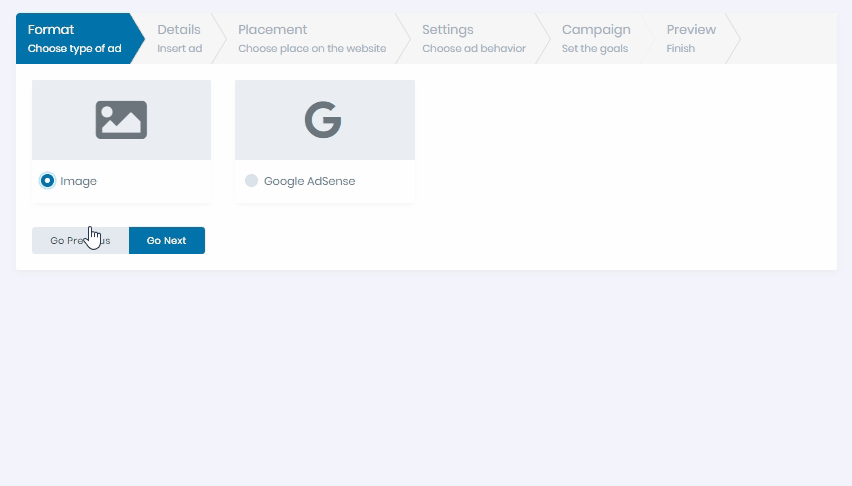
Task: Click the Image ad format picture icon
Action: pos(121,120)
